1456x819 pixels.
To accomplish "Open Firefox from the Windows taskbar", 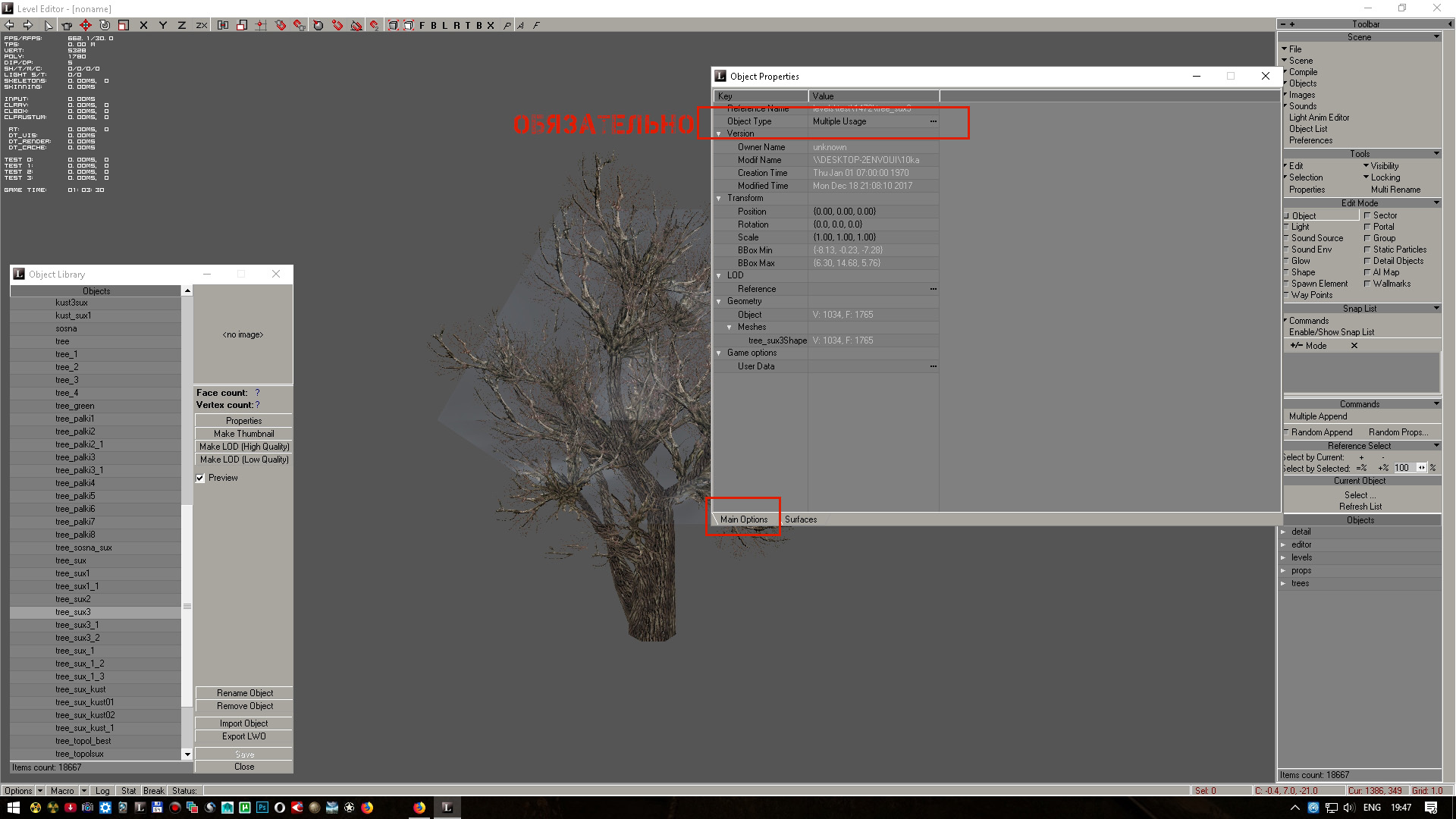I will click(419, 808).
